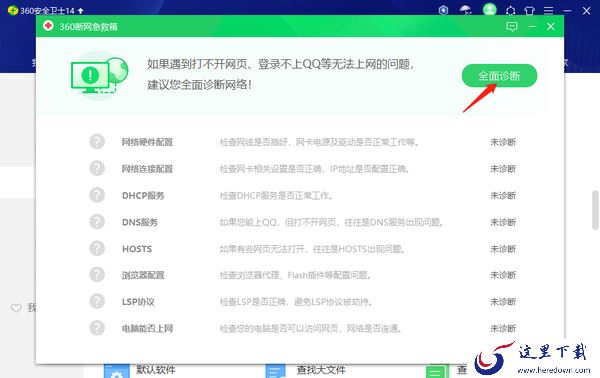Click the status icon beside HOSTS
This screenshot has height=378, width=600.
97,248
